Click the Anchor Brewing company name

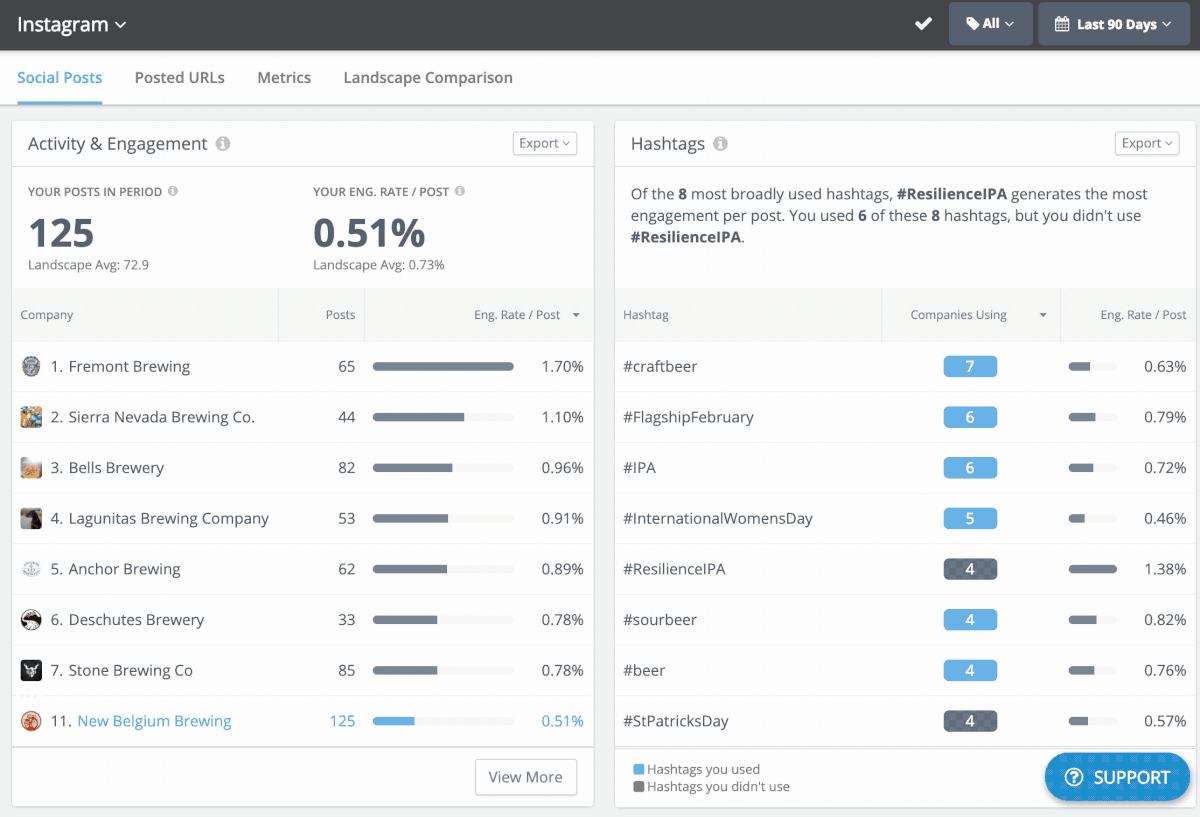point(125,569)
